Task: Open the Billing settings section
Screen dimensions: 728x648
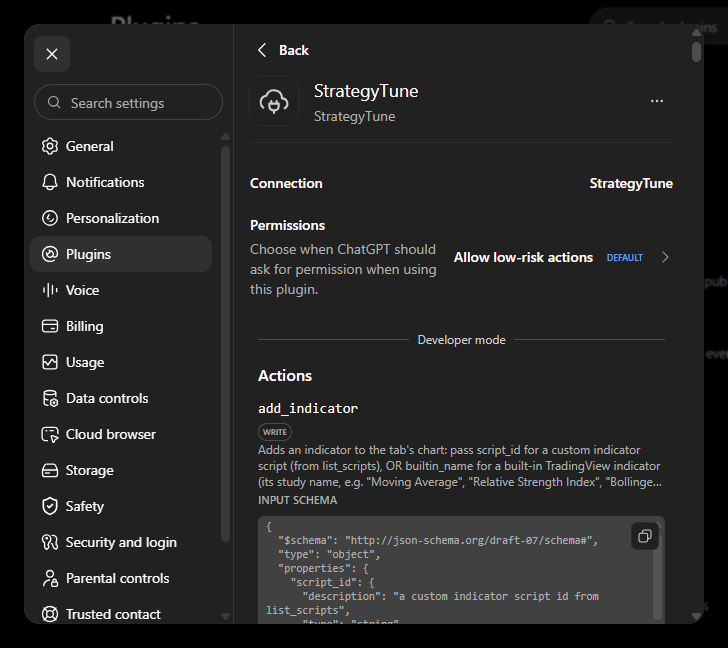Action: pos(121,326)
